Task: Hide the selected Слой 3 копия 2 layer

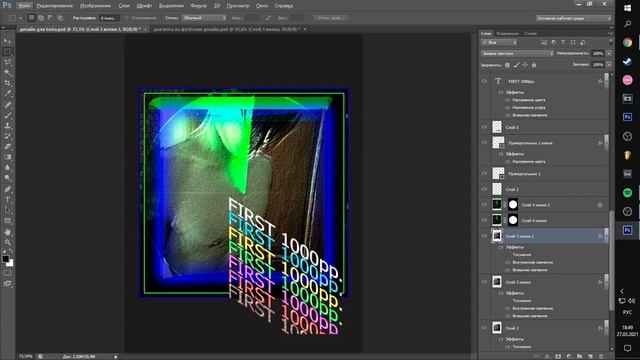Action: [x=484, y=236]
